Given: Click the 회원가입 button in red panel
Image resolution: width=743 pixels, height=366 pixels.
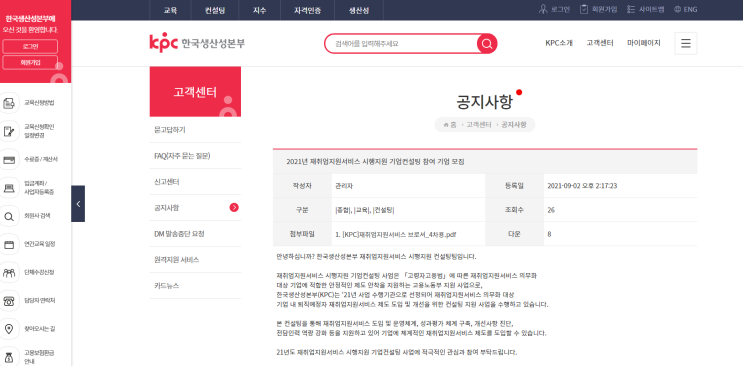Looking at the screenshot, I should [30, 62].
